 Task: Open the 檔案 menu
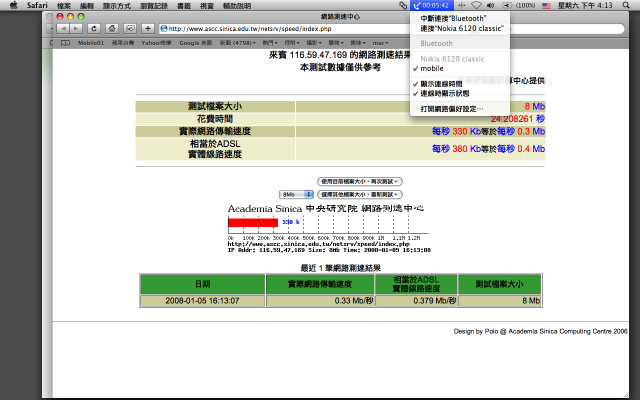64,6
